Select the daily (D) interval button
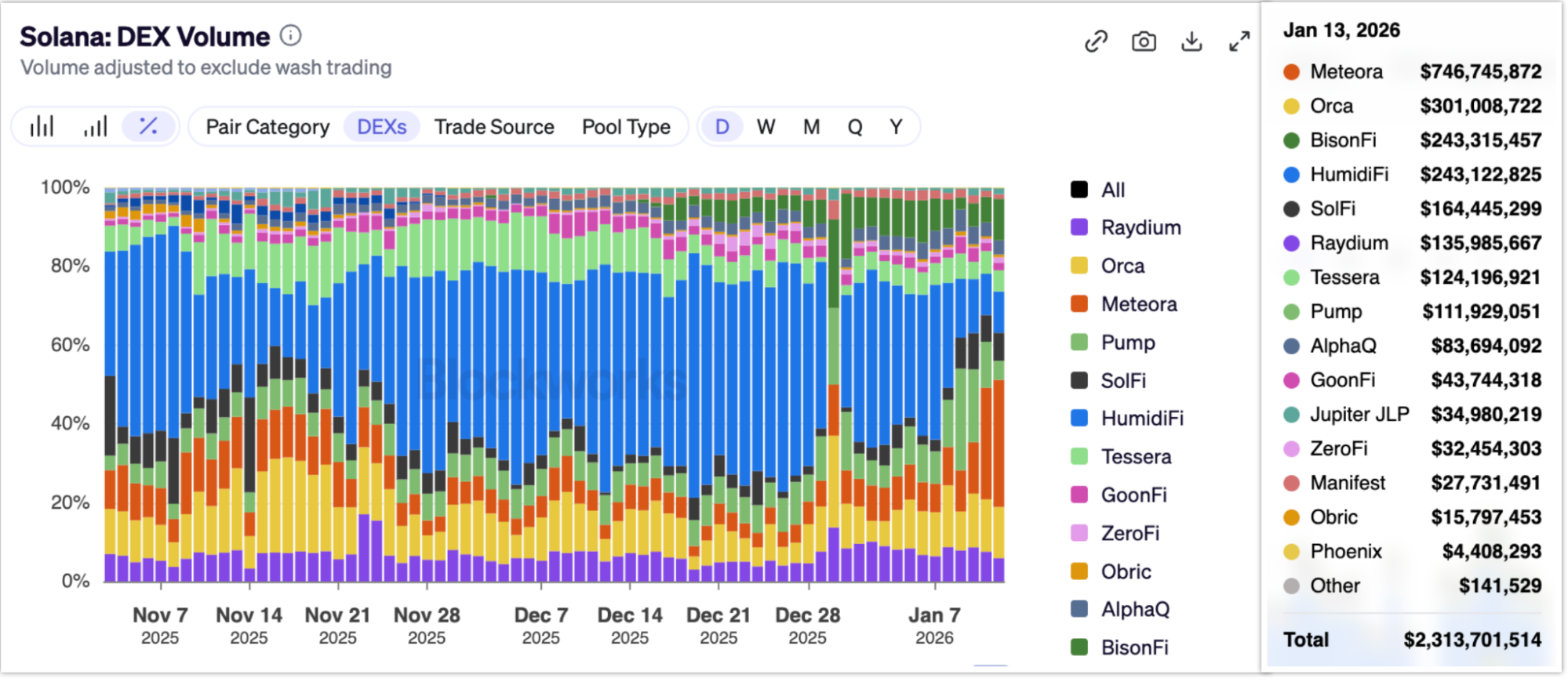 tap(722, 127)
